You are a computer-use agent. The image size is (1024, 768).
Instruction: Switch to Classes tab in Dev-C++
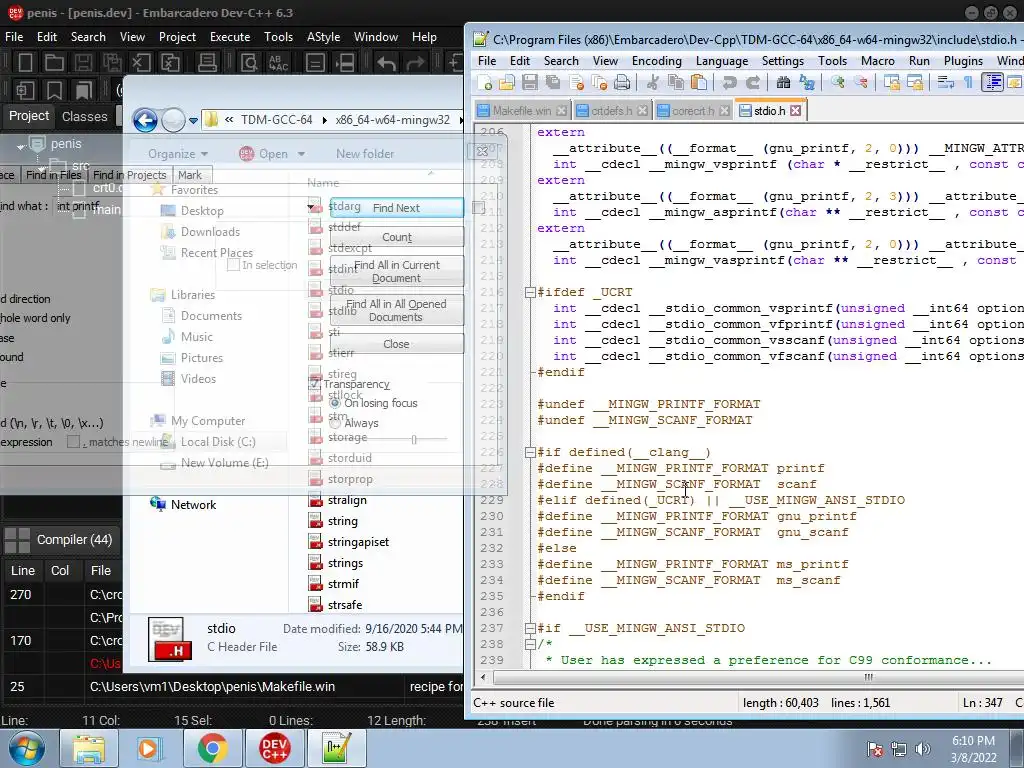pyautogui.click(x=84, y=117)
